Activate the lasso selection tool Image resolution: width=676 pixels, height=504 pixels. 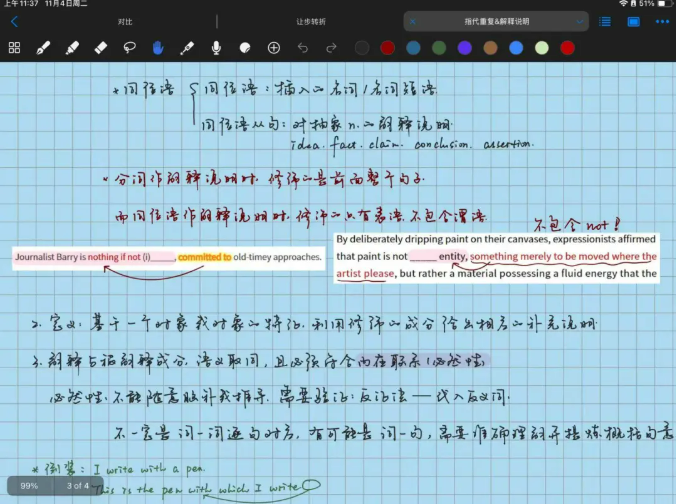[129, 47]
